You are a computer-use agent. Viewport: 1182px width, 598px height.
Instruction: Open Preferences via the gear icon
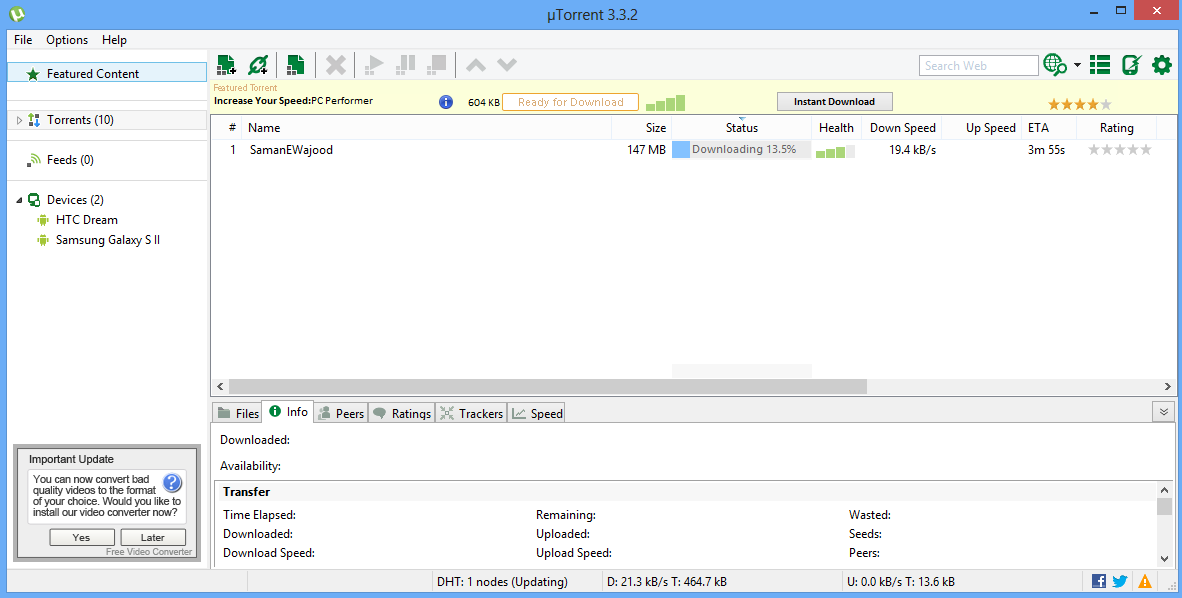pos(1161,65)
